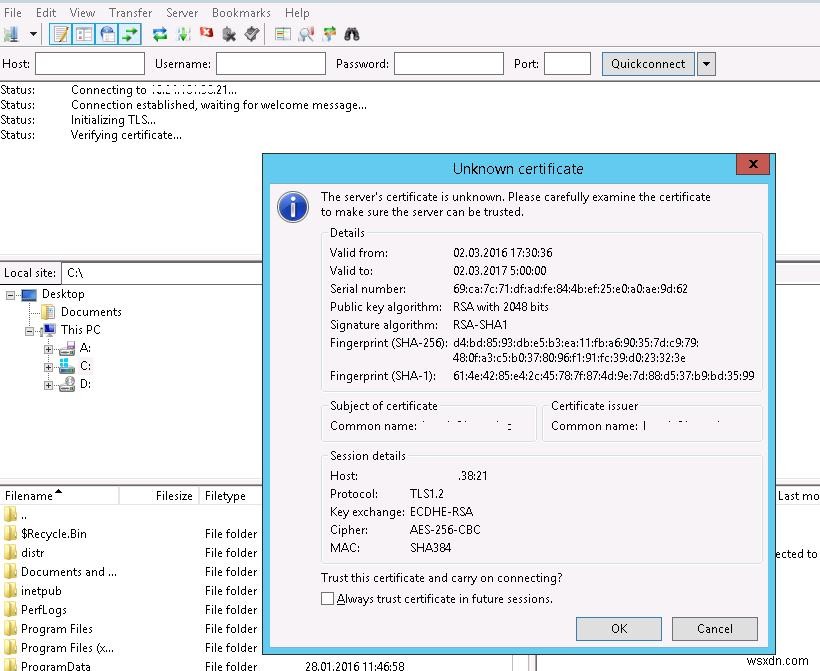Open the Transfer menu
Viewport: 820px width, 671px height.
[130, 13]
